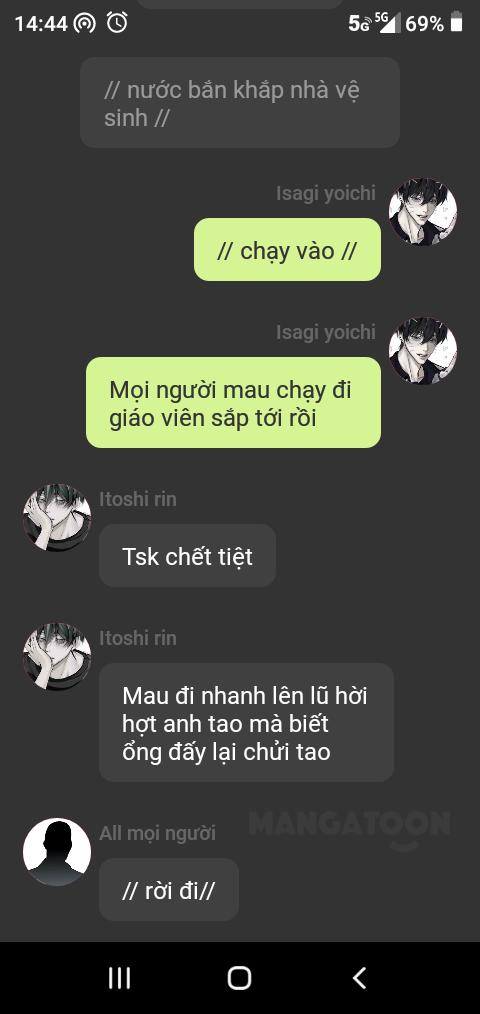Tap the "Mau đi nhanh lên lũ hời hợt" bubble

coord(246,722)
